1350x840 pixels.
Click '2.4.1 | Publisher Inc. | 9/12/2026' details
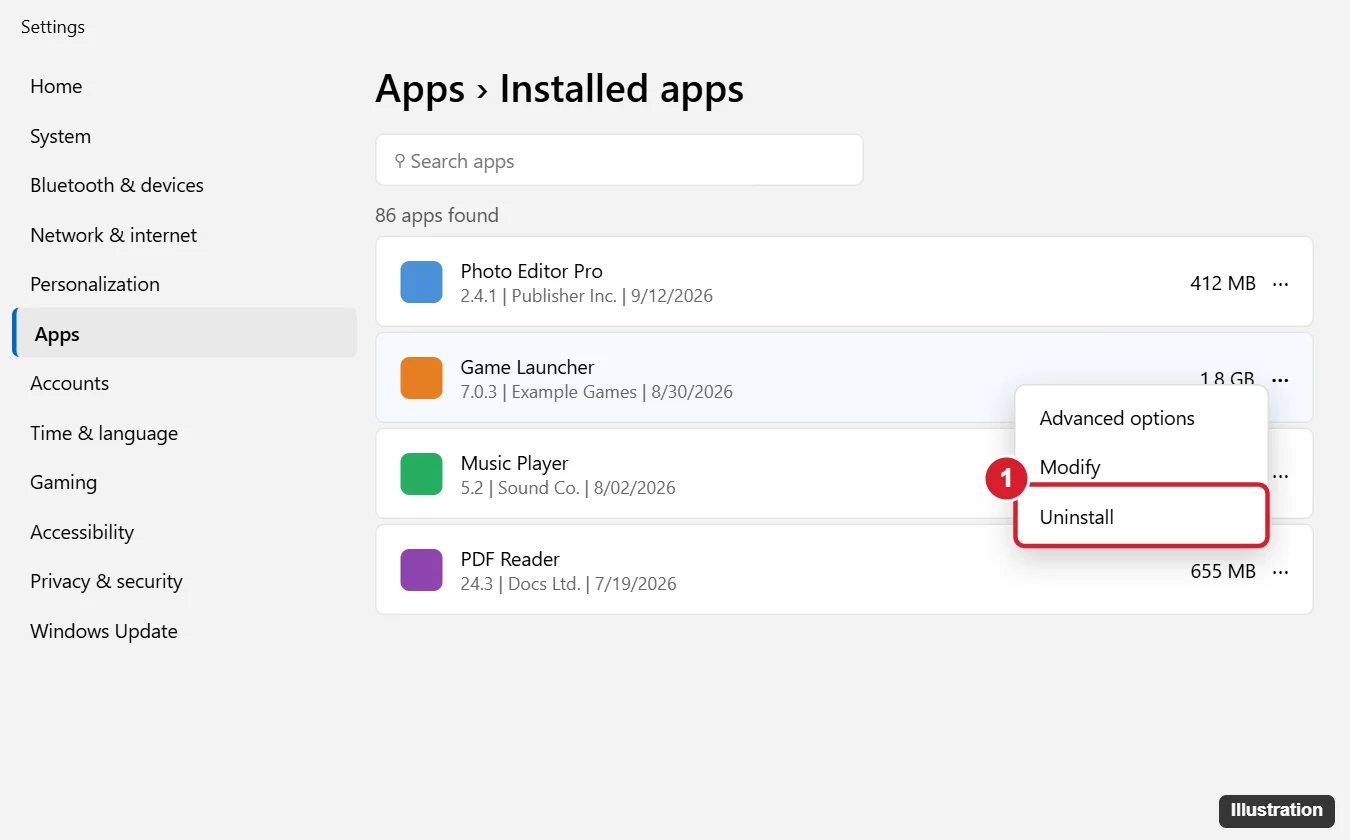(x=586, y=296)
